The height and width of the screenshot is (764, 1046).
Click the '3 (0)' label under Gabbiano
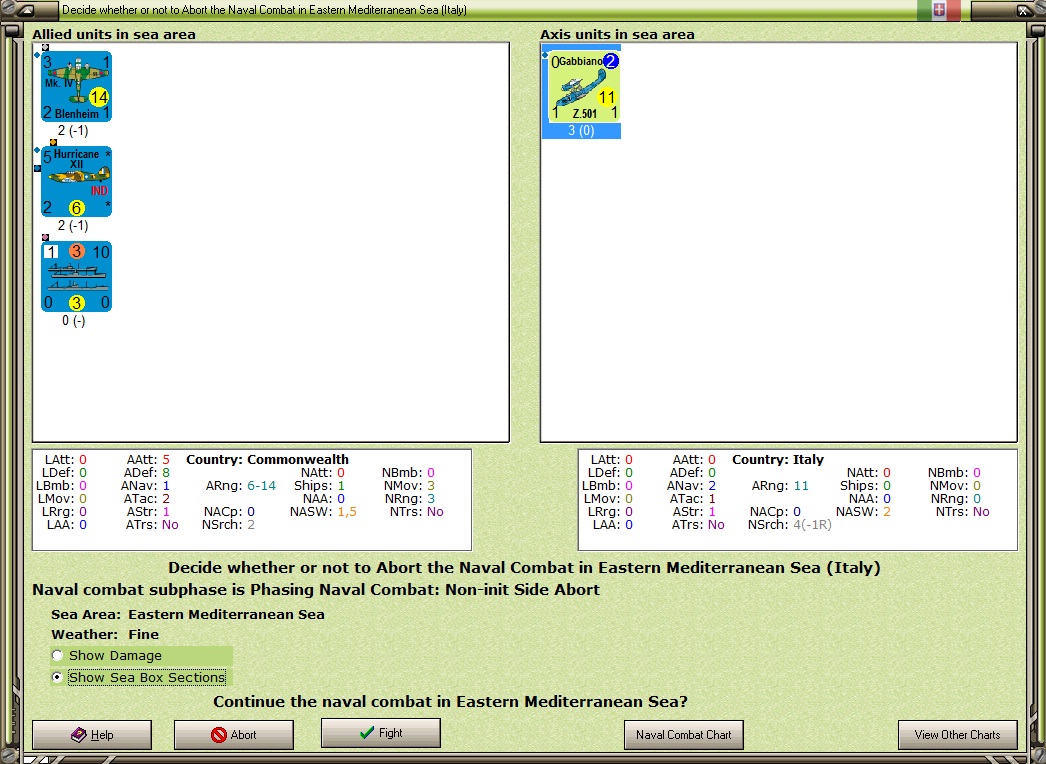click(x=581, y=131)
